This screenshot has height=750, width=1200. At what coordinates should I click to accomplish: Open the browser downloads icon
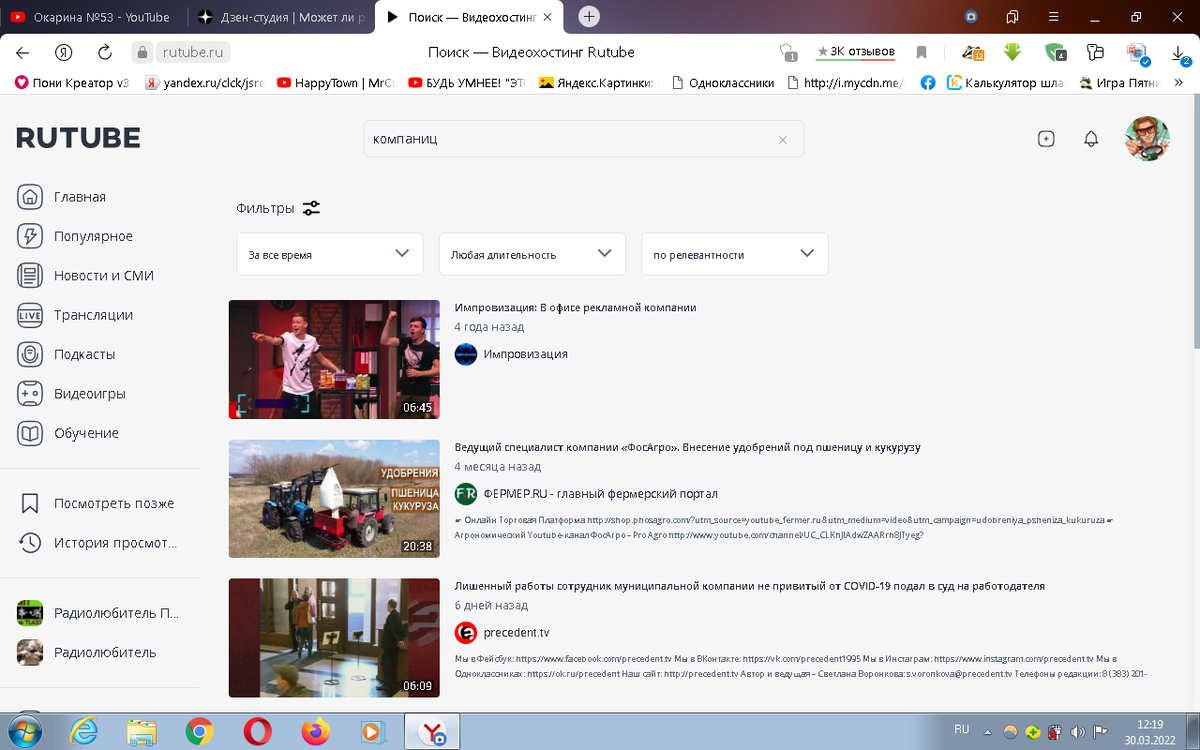click(1180, 52)
